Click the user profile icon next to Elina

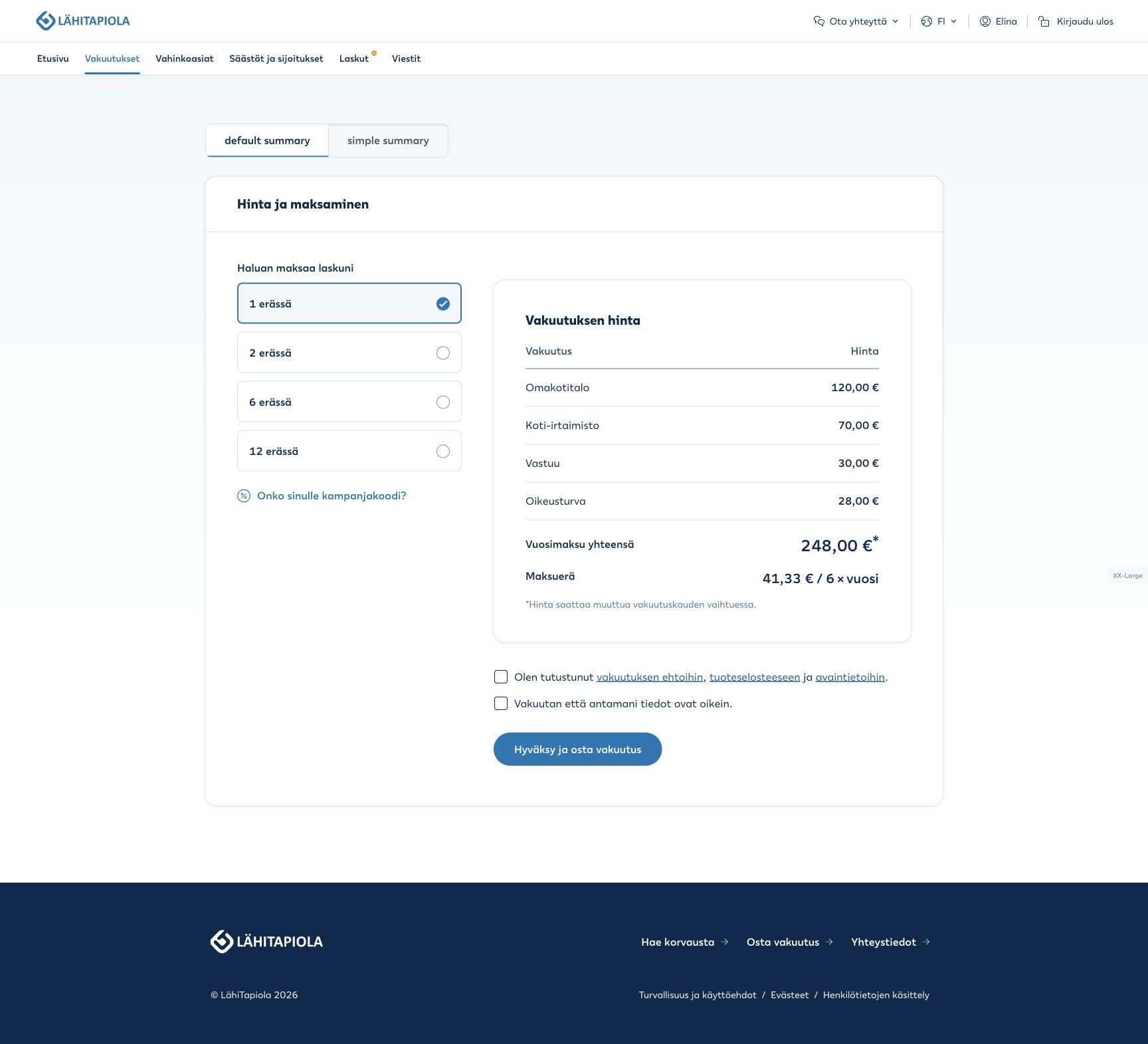[x=985, y=21]
